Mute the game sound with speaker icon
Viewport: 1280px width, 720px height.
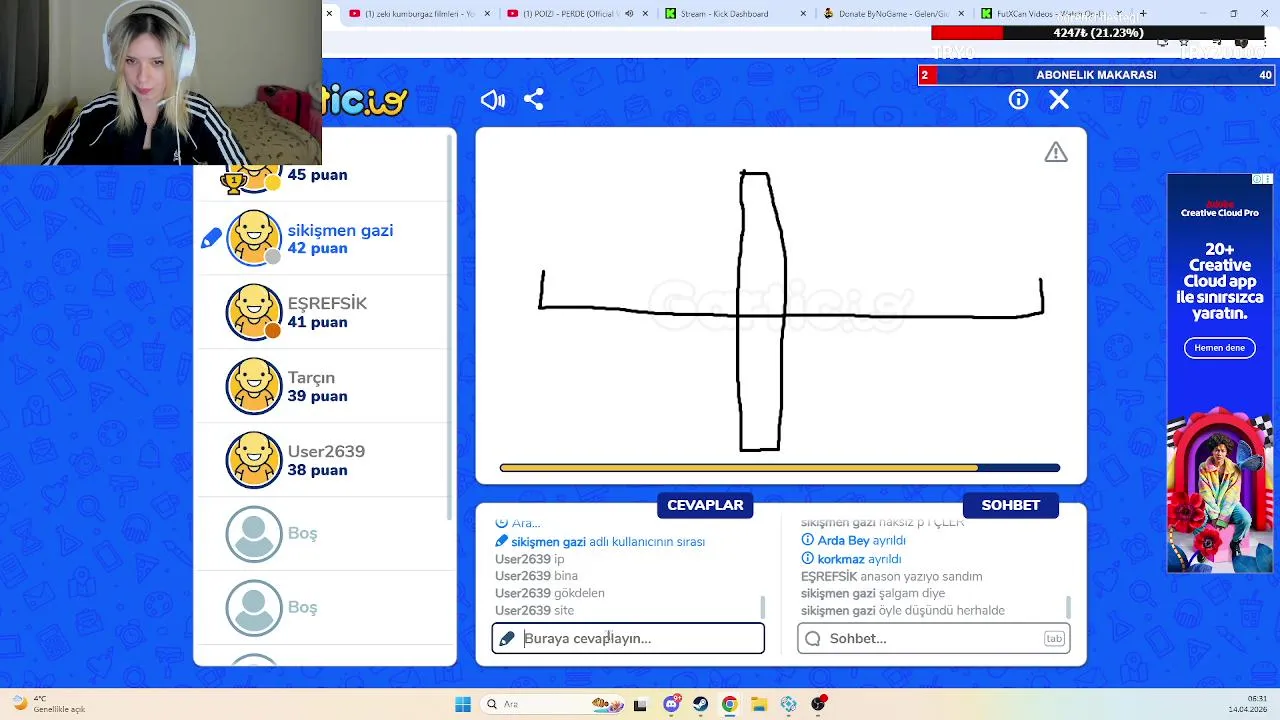pos(493,99)
